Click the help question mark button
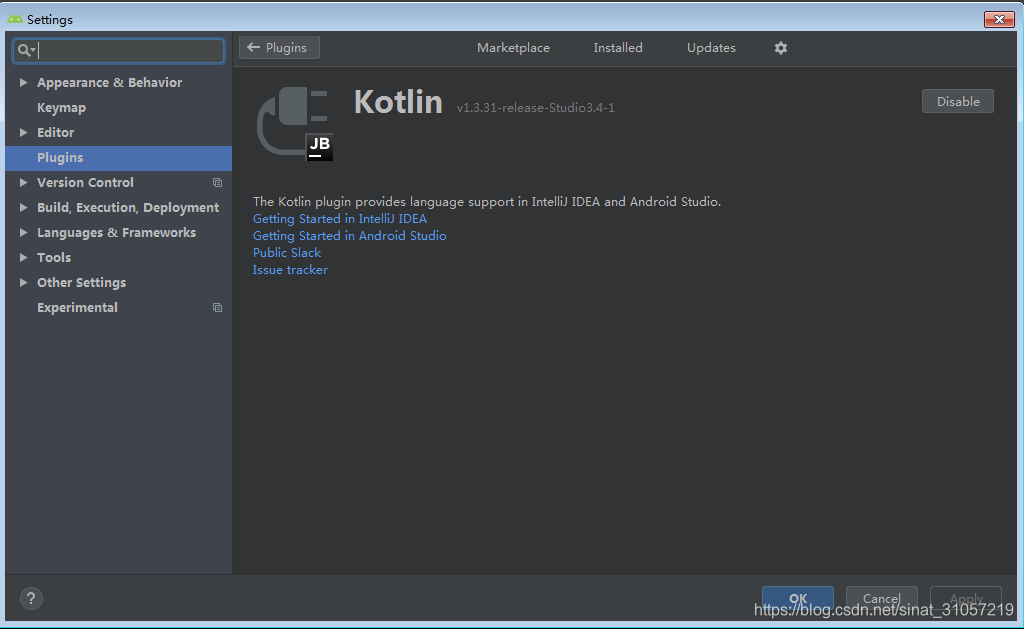Image resolution: width=1024 pixels, height=629 pixels. 31,598
